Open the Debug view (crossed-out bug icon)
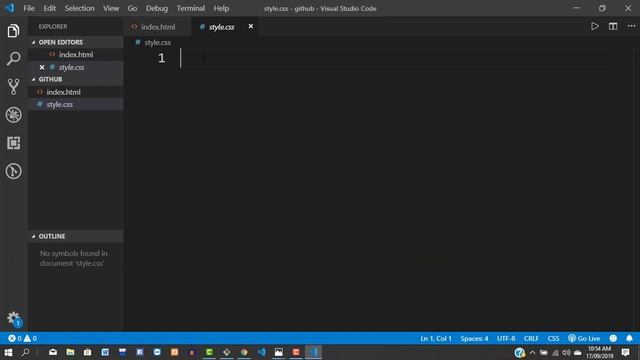The height and width of the screenshot is (360, 640). pyautogui.click(x=13, y=115)
